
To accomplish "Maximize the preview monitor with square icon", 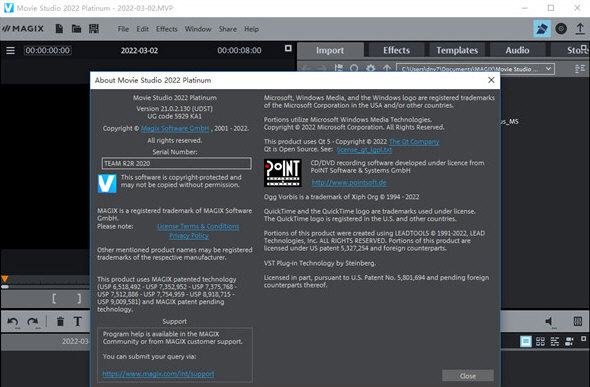I will [288, 48].
